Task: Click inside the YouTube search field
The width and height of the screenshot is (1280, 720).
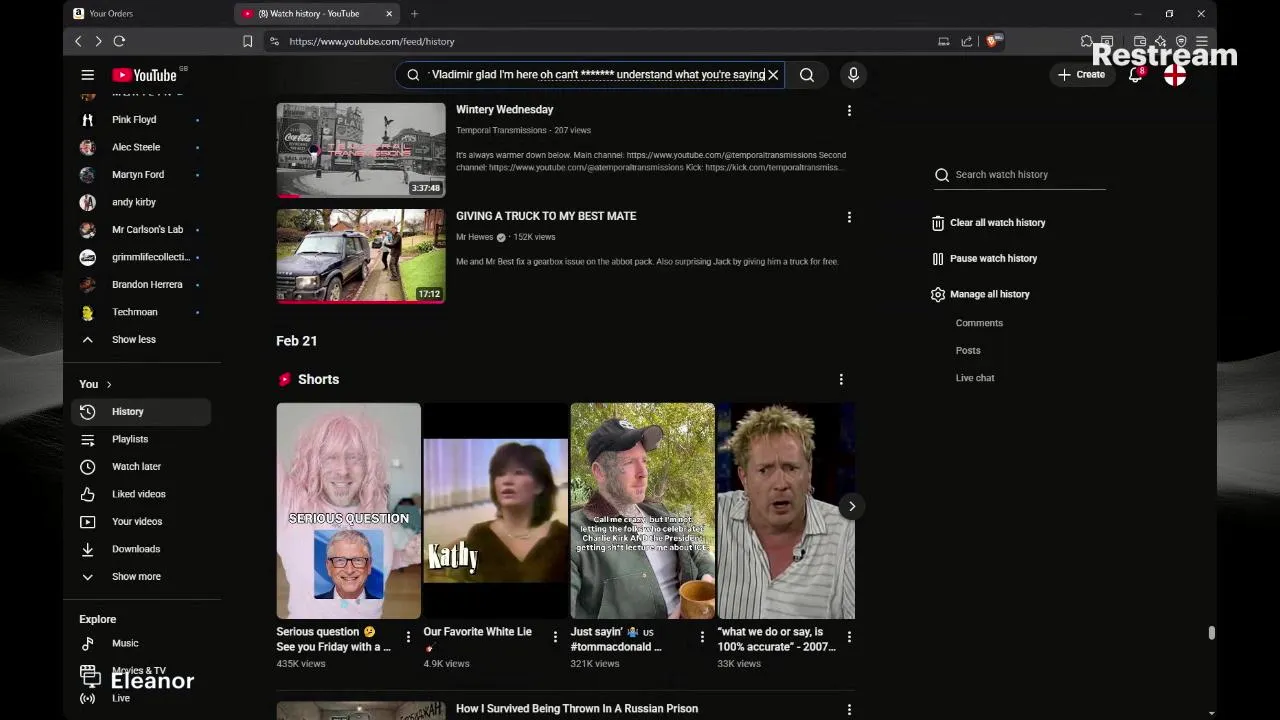Action: click(597, 75)
